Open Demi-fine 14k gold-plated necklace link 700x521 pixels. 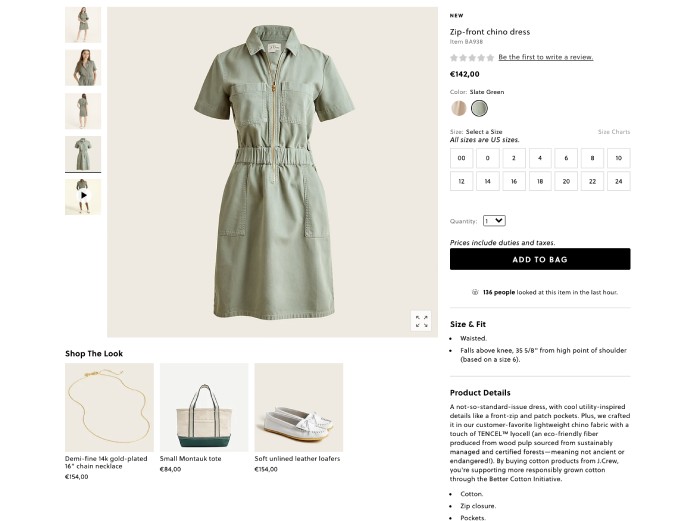[x=106, y=463]
